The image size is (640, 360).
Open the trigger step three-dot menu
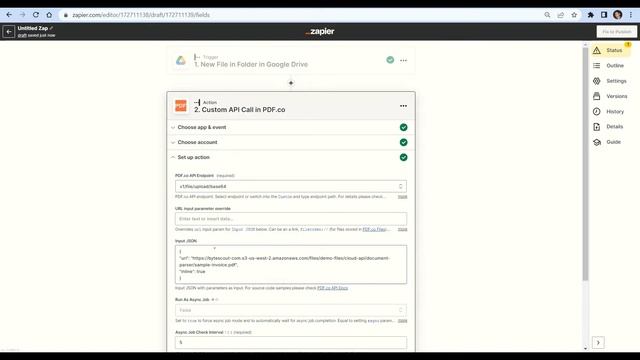pos(403,60)
